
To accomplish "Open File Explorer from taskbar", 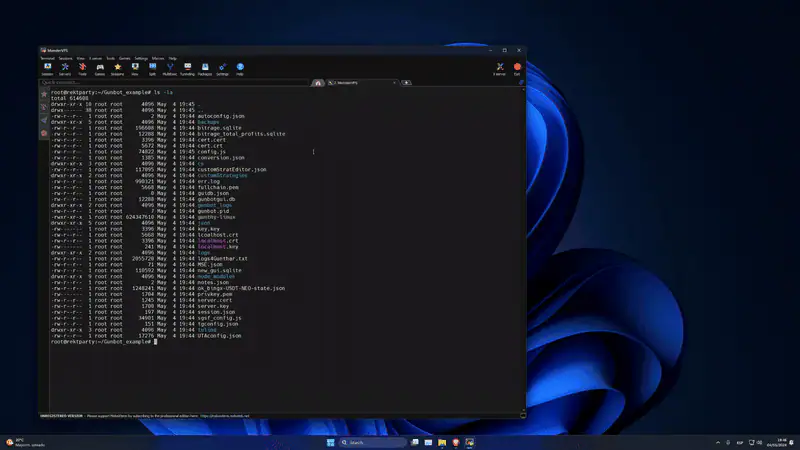I will click(x=442, y=442).
